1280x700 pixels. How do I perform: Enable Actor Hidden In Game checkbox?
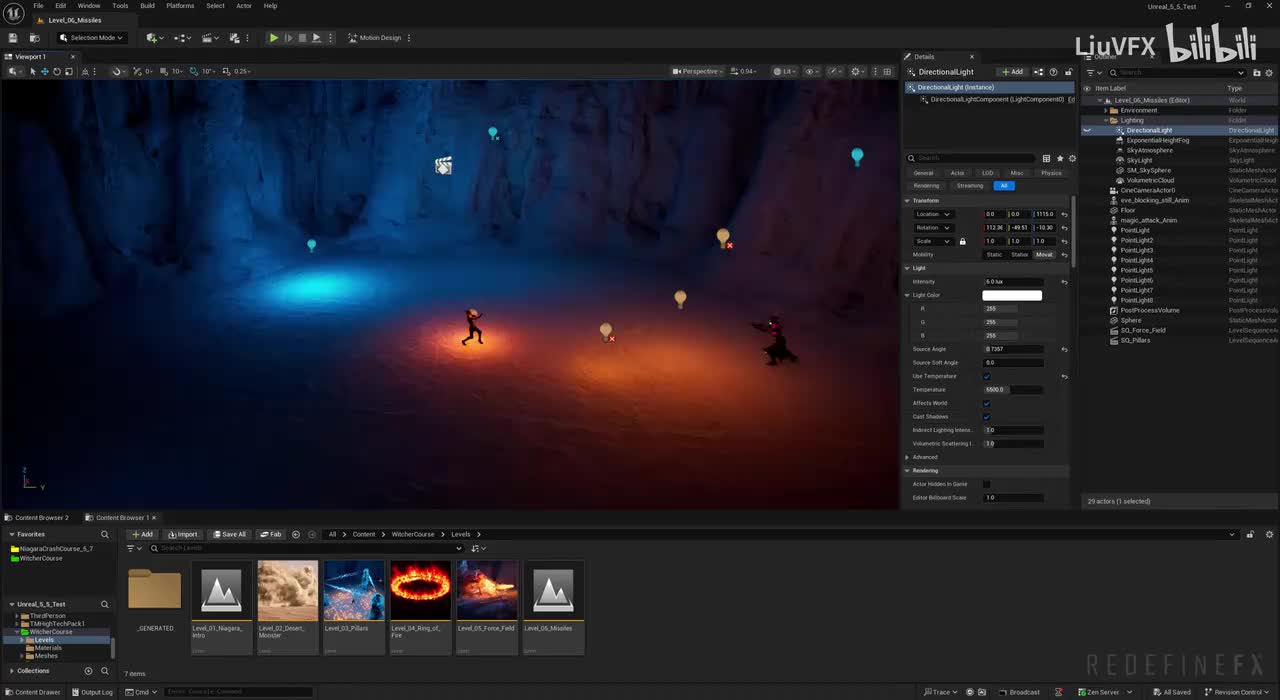click(986, 484)
